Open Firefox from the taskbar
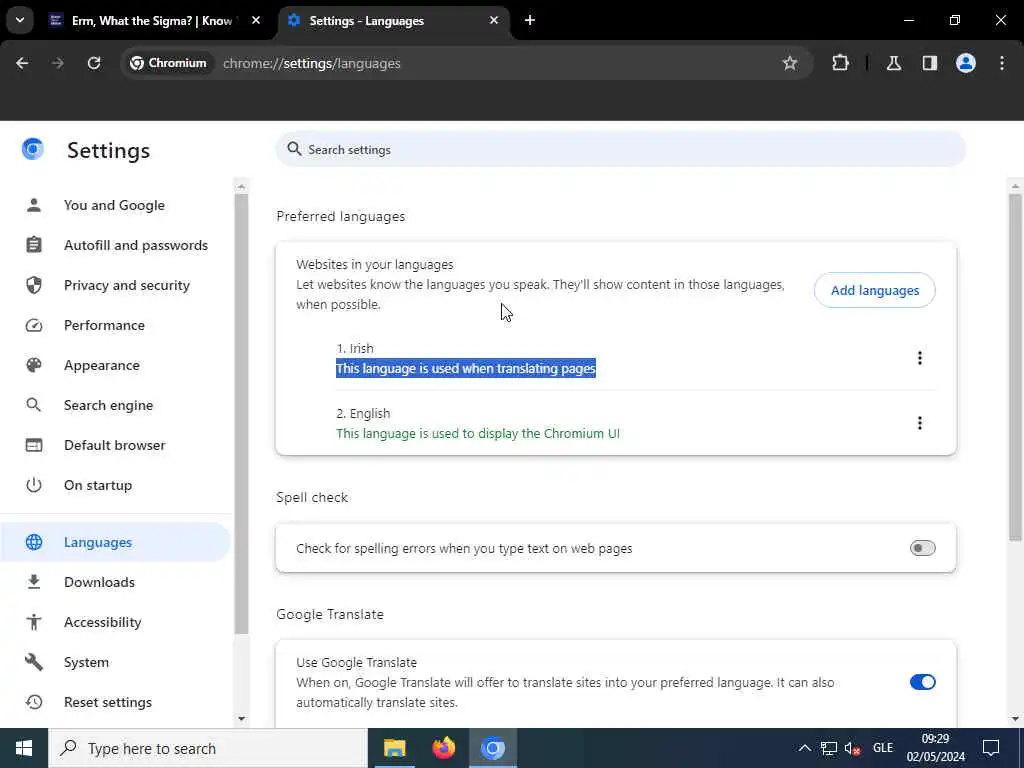The width and height of the screenshot is (1024, 768). (x=443, y=748)
